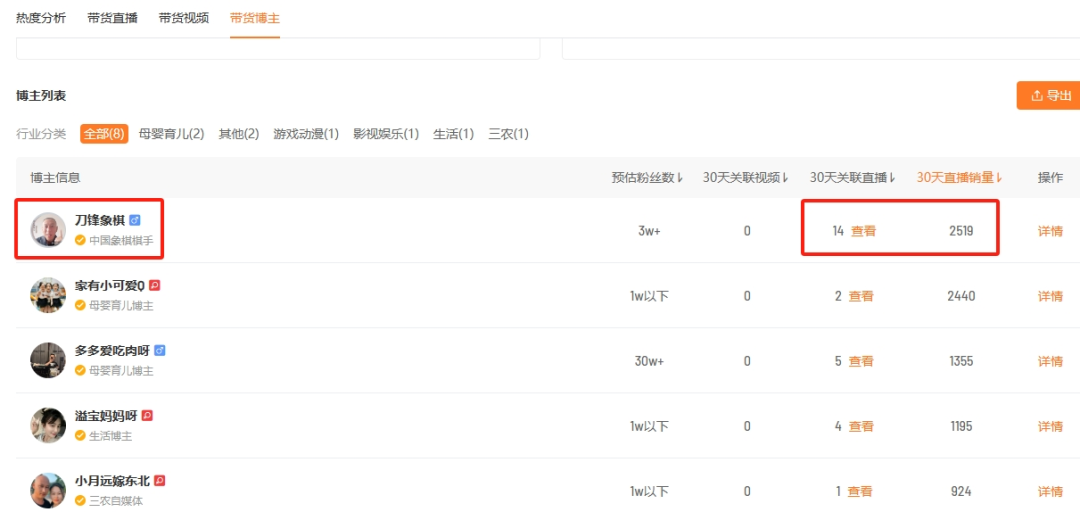The width and height of the screenshot is (1080, 512).
Task: Click the female icon next to 小月远嫁东北
Action: tap(160, 481)
